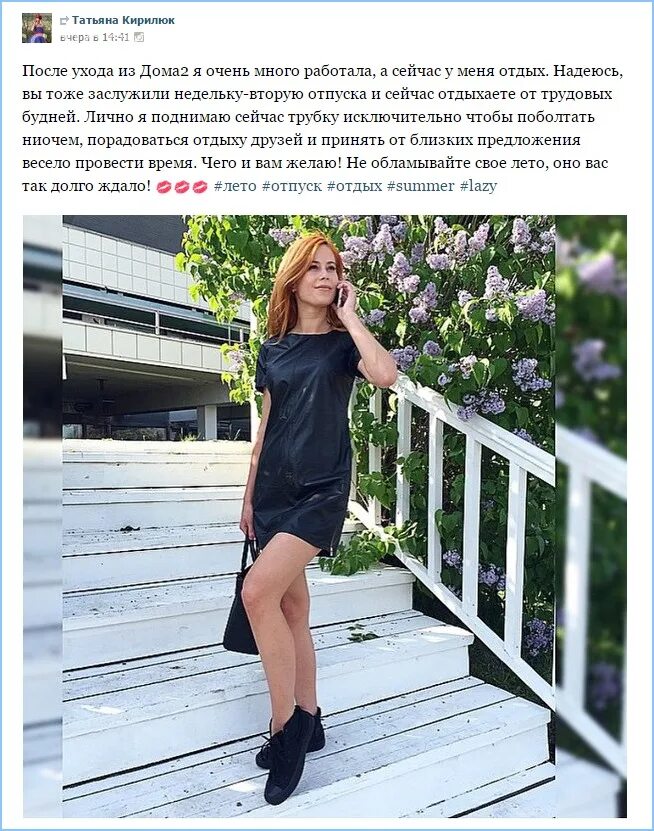Image resolution: width=654 pixels, height=831 pixels.
Task: Click the black sneakers in the photo
Action: tap(290, 747)
